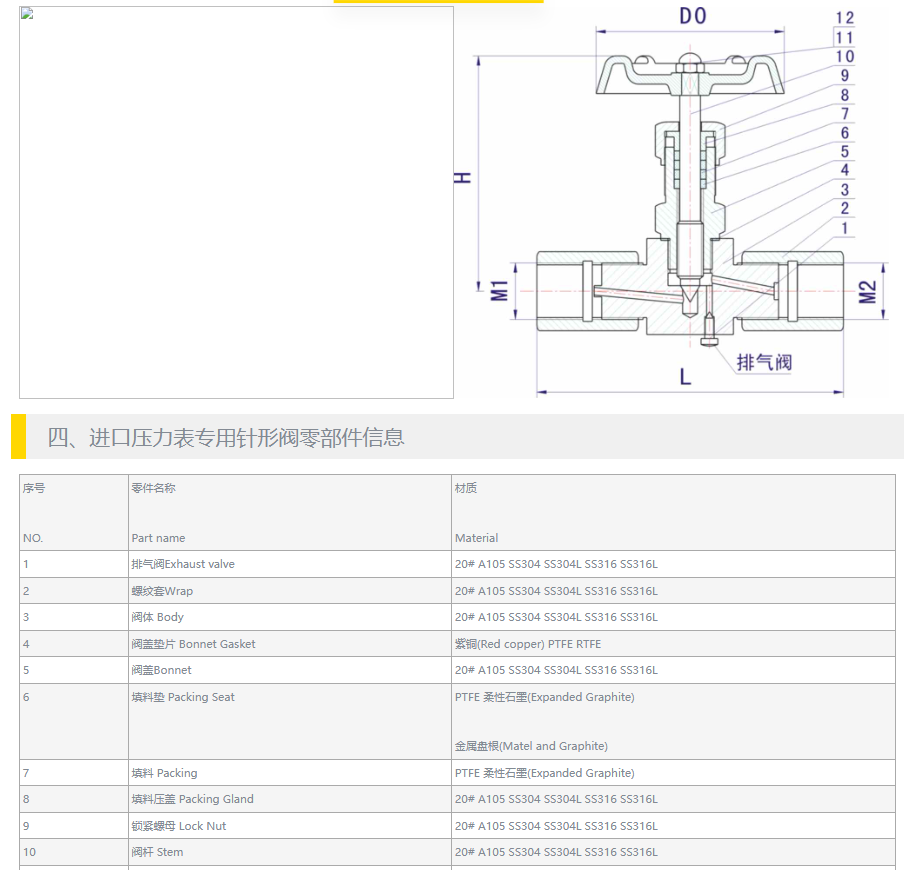Screen dimensions: 906x870
Task: Click the D0 dimension label above the handwheel
Action: 692,16
